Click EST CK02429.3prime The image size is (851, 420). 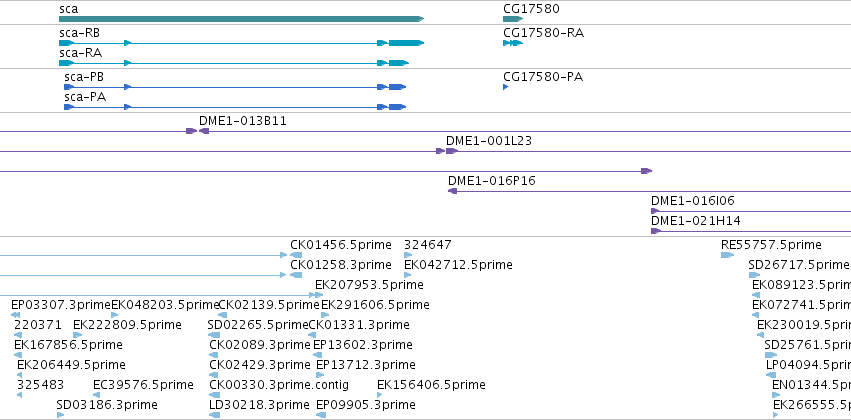pos(259,365)
